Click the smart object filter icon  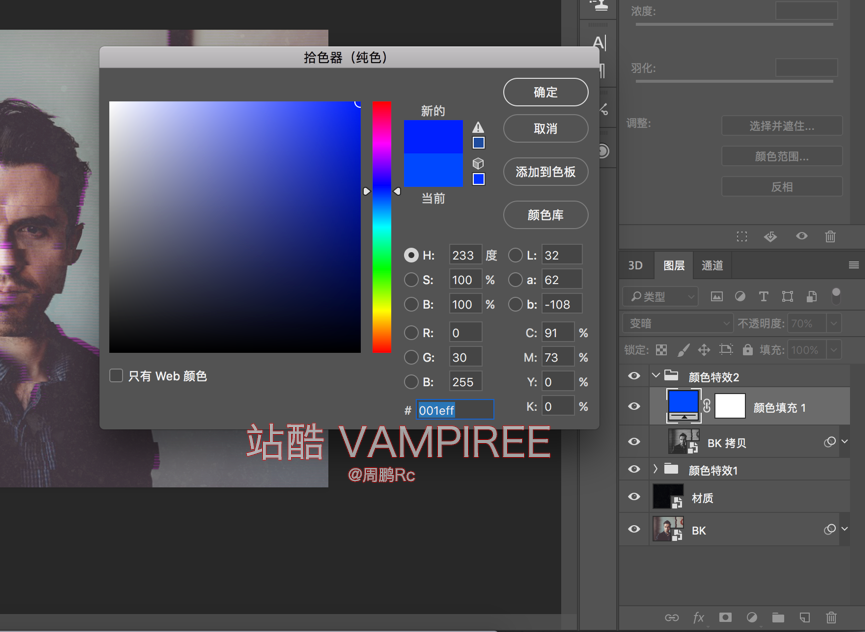(x=811, y=297)
